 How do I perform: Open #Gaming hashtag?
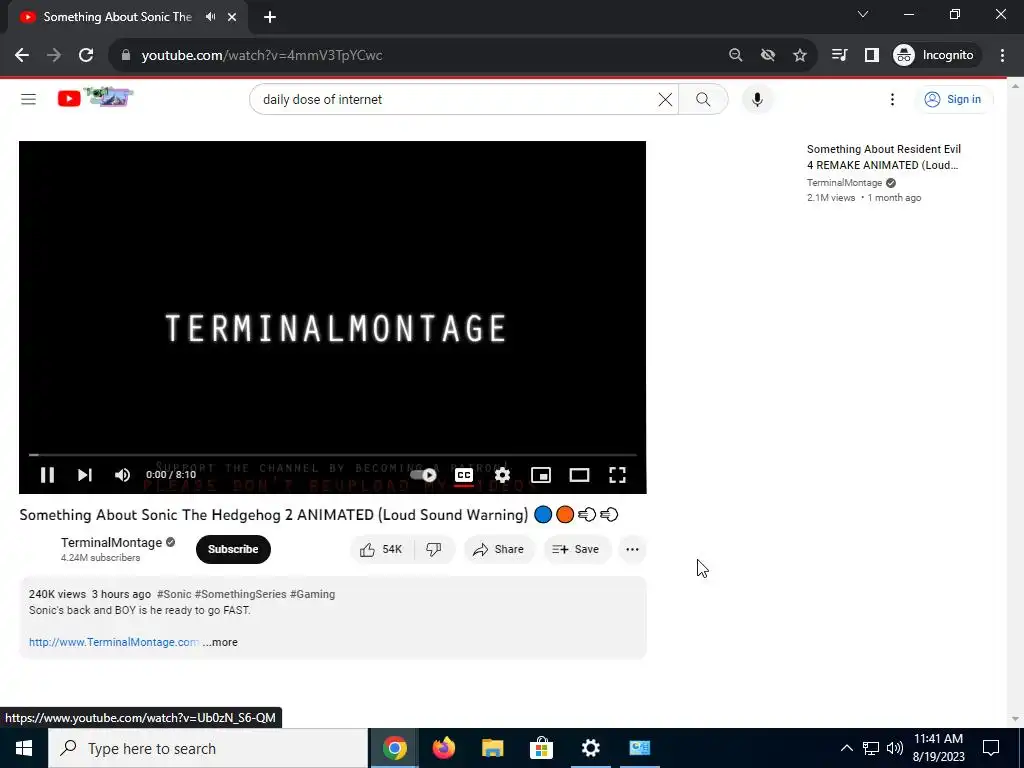pyautogui.click(x=312, y=594)
